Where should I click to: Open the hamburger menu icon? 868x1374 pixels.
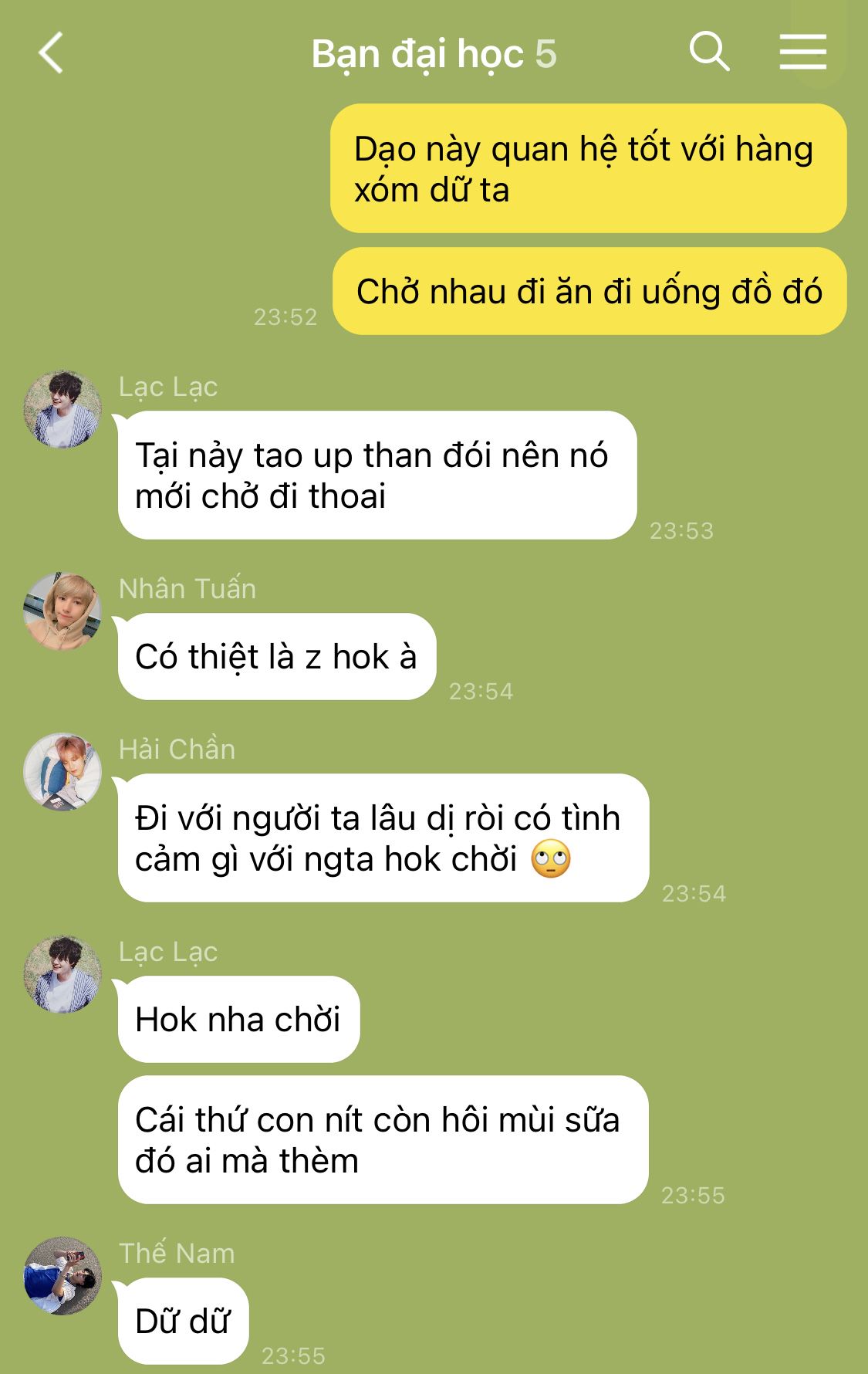pyautogui.click(x=802, y=52)
